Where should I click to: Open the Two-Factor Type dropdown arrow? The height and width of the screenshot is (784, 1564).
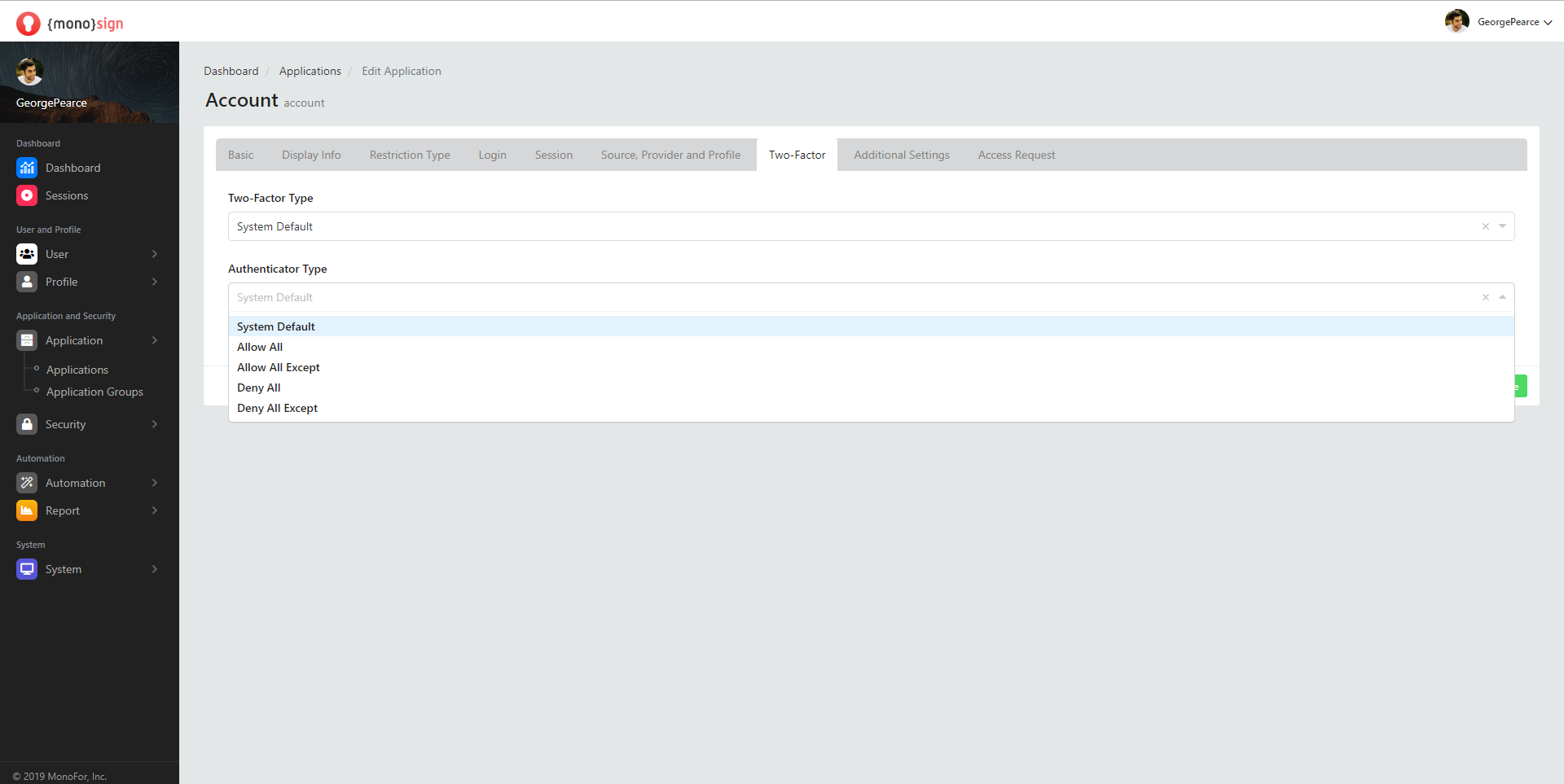pyautogui.click(x=1503, y=226)
